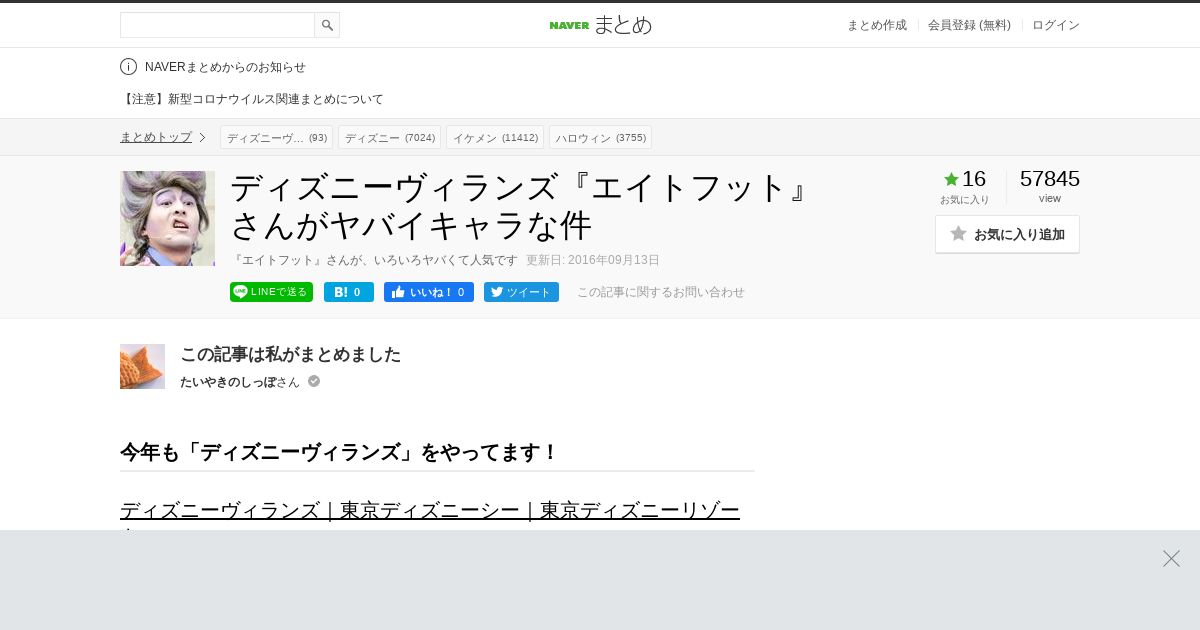Open この記事に関するお問い合わせ link
The height and width of the screenshot is (630, 1200).
[661, 292]
